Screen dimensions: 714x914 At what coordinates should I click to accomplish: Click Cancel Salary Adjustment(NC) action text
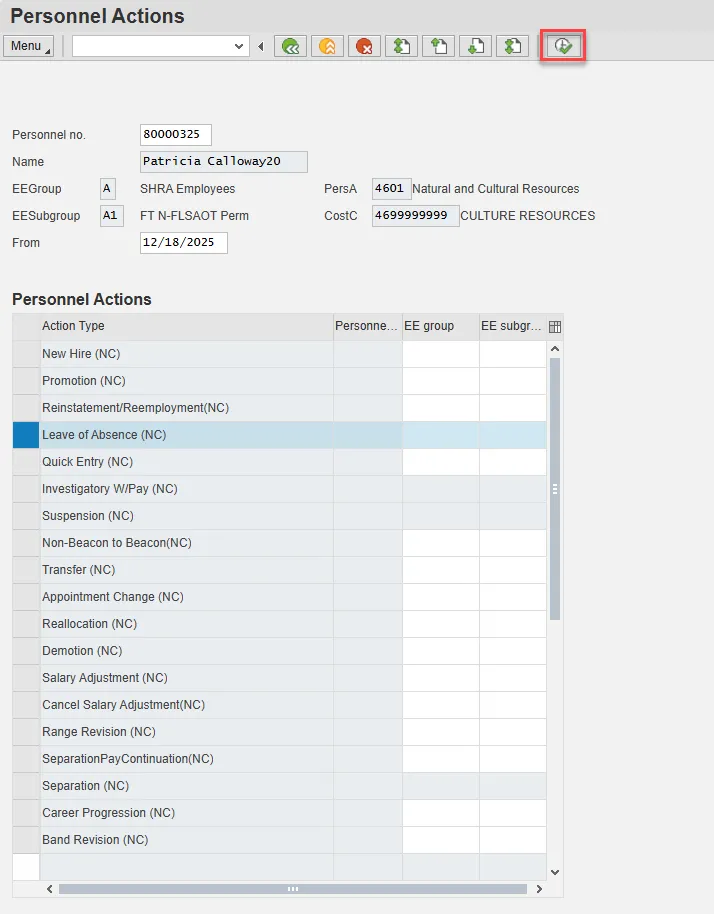point(124,705)
